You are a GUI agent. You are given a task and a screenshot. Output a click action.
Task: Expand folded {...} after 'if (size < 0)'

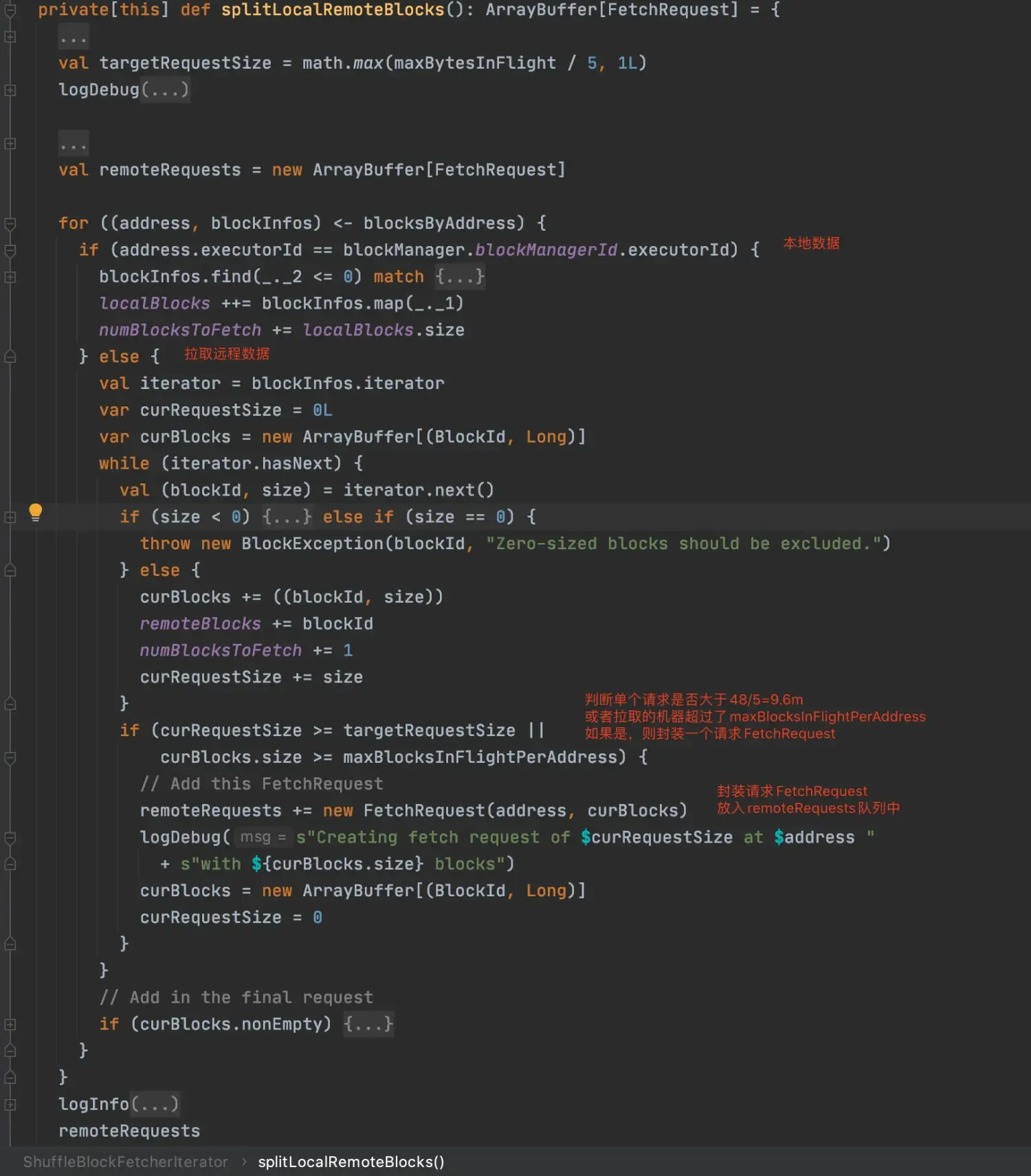[287, 517]
